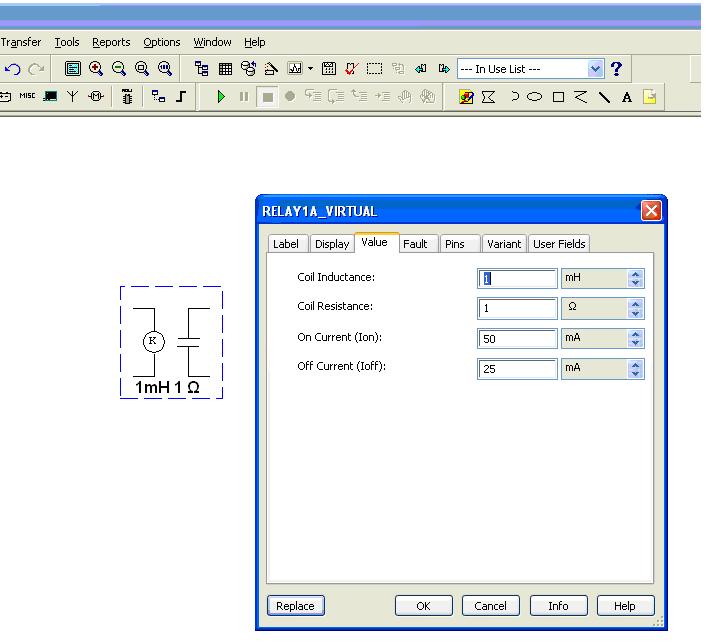Open the Electromechanical motor components icon
The image size is (714, 644).
[96, 96]
